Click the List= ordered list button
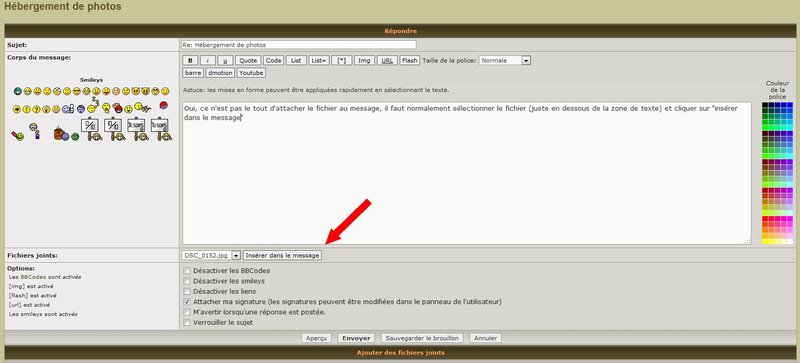The width and height of the screenshot is (800, 363). [319, 60]
